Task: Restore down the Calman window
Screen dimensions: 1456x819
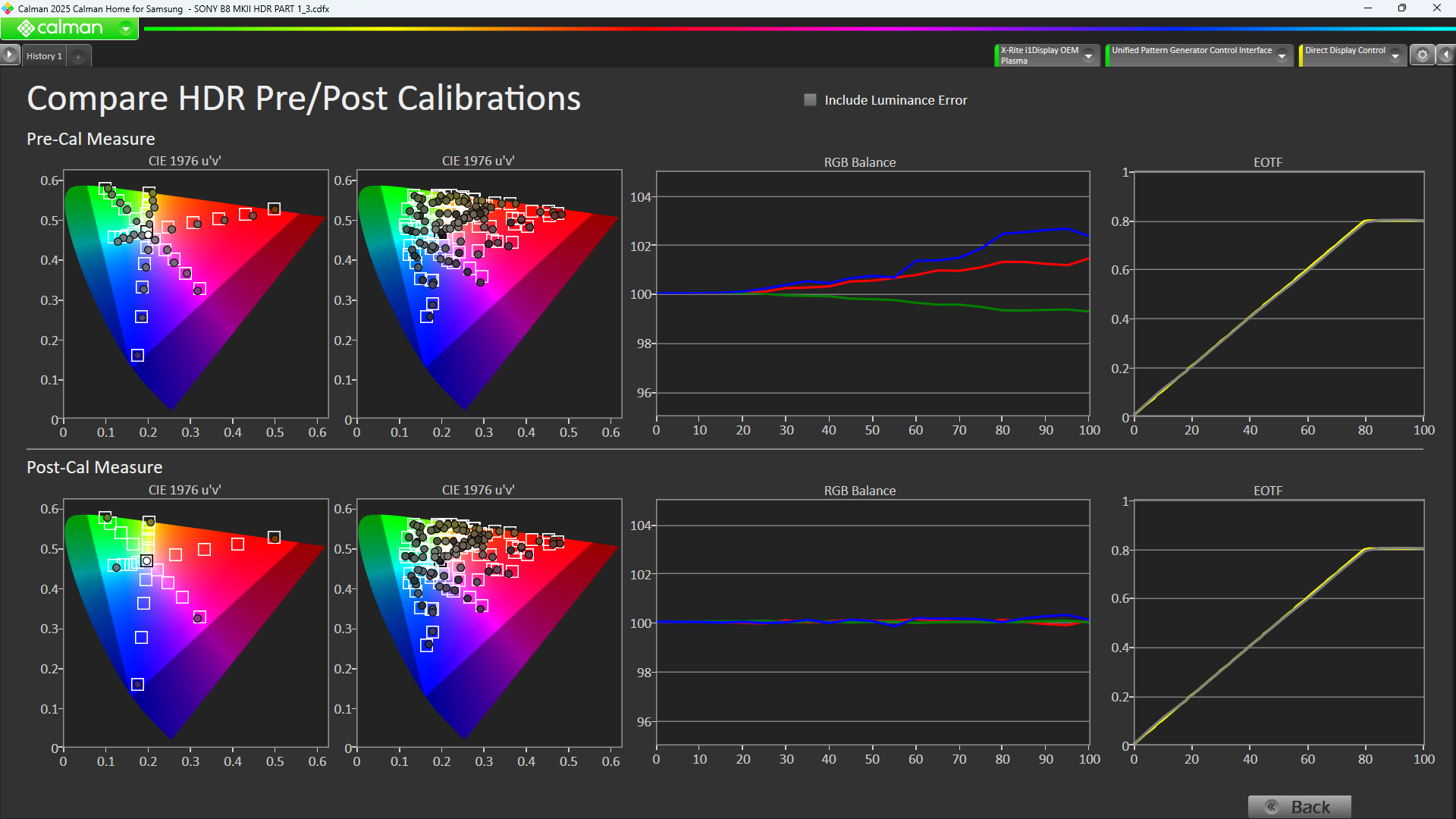Action: pyautogui.click(x=1401, y=8)
